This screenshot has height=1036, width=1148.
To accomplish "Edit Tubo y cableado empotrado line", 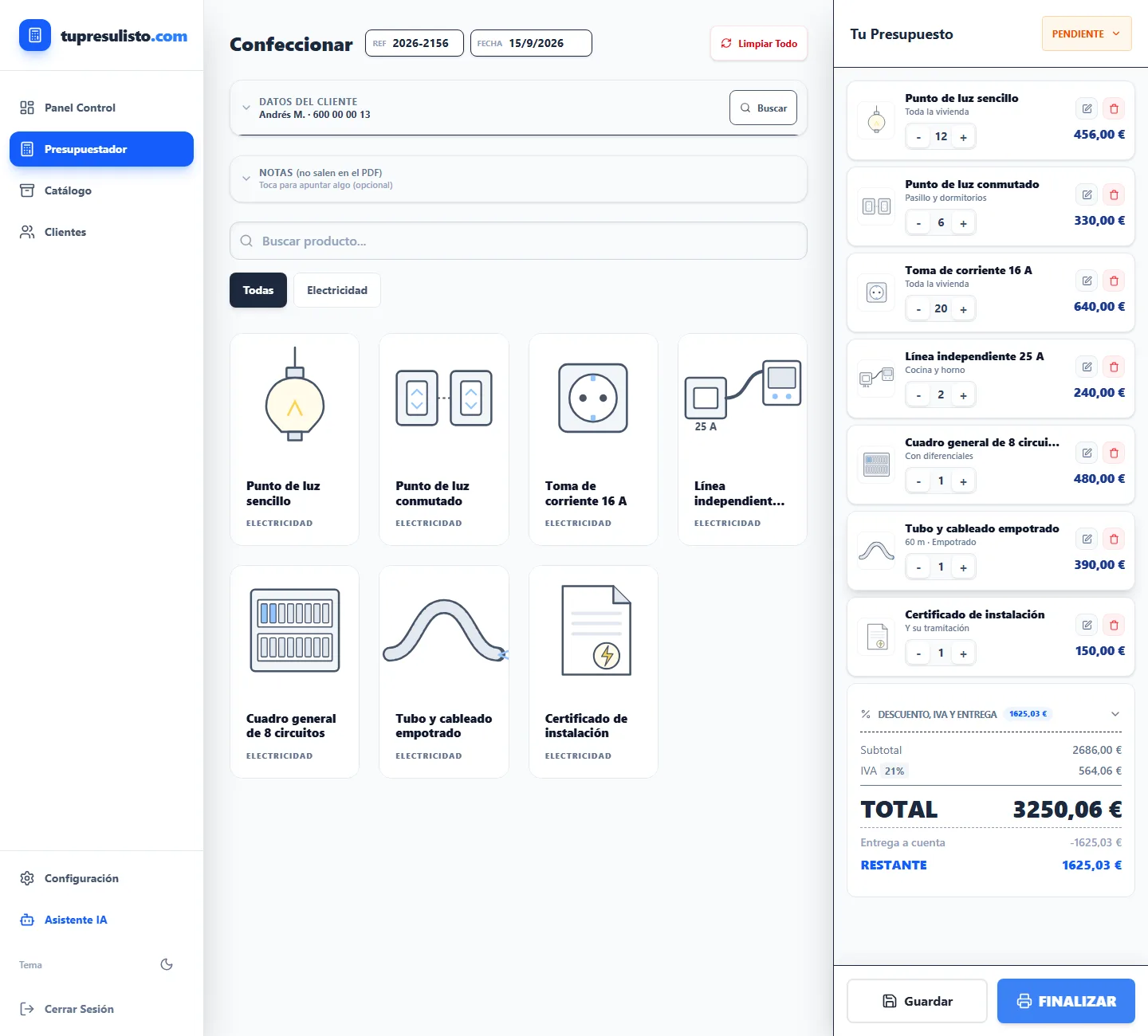I will (1087, 539).
